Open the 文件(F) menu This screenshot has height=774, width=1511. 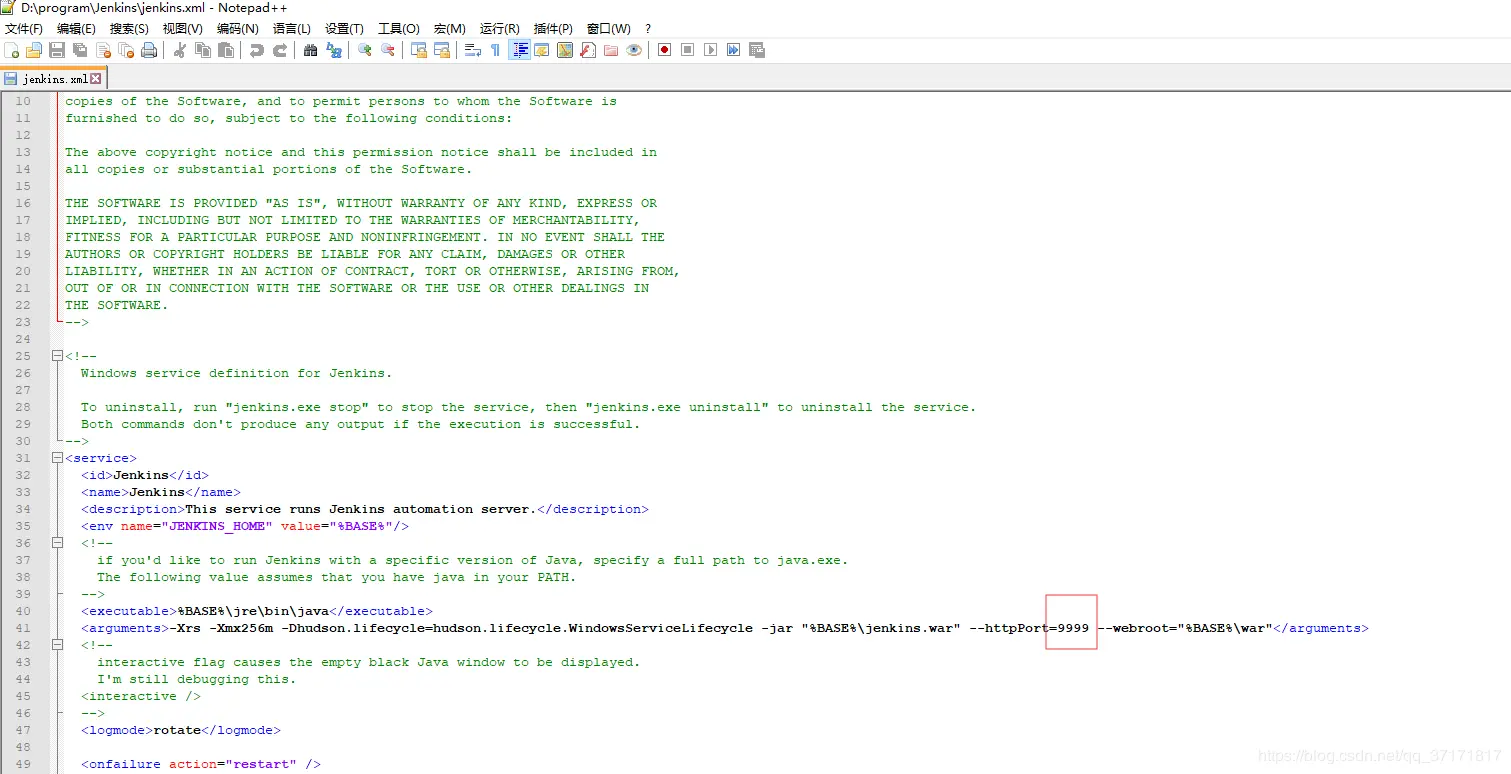24,28
